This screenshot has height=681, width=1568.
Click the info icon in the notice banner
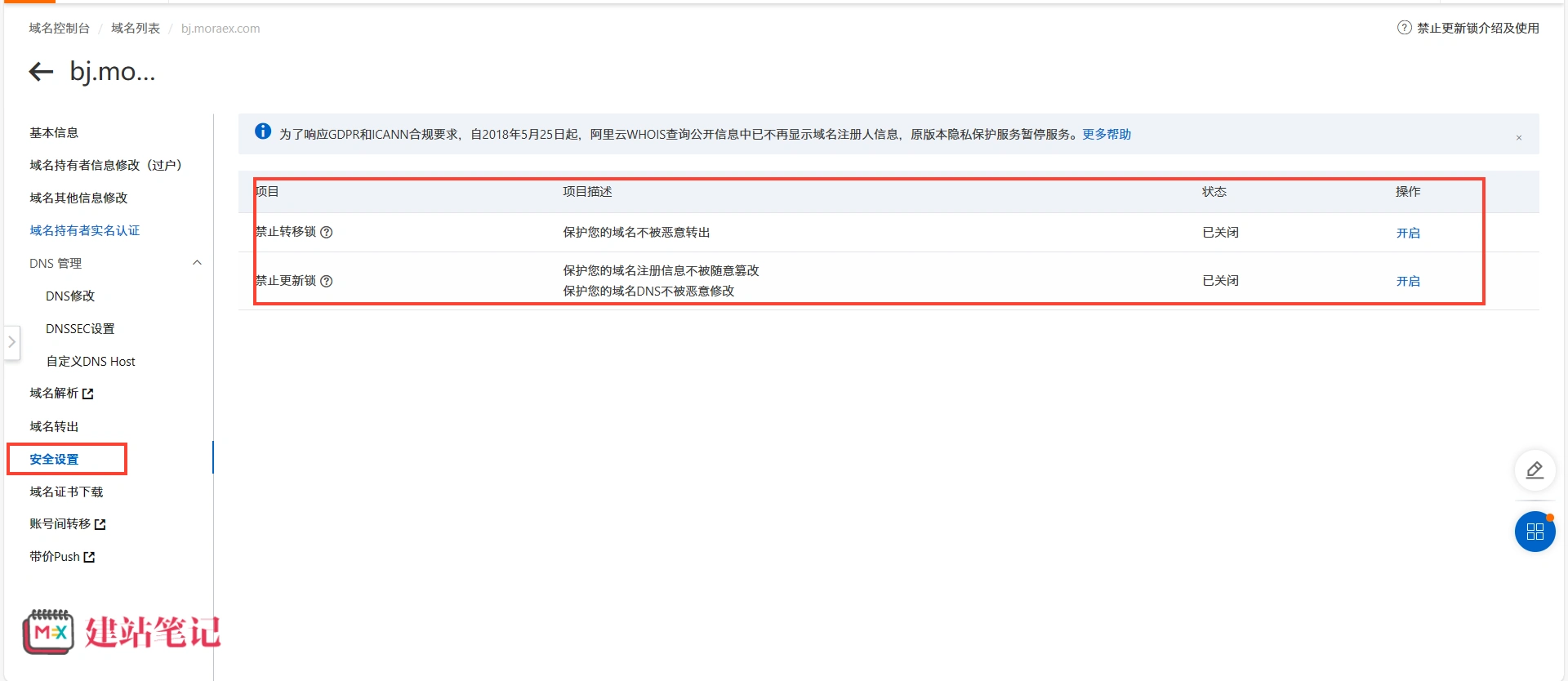pyautogui.click(x=263, y=131)
